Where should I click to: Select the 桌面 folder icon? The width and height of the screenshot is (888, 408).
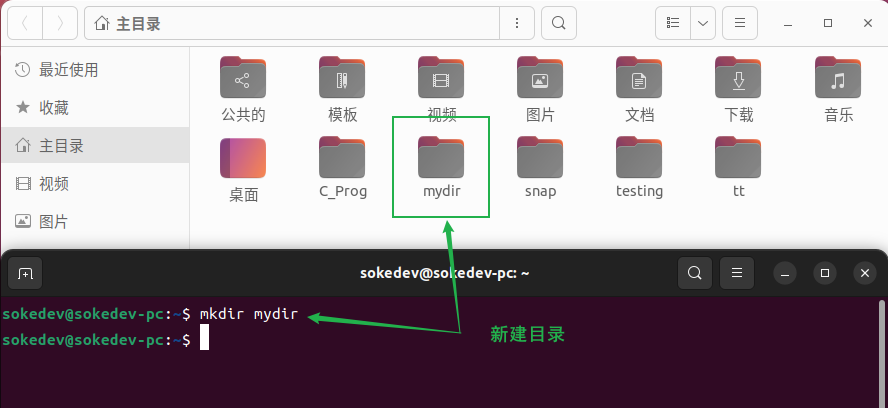point(243,158)
